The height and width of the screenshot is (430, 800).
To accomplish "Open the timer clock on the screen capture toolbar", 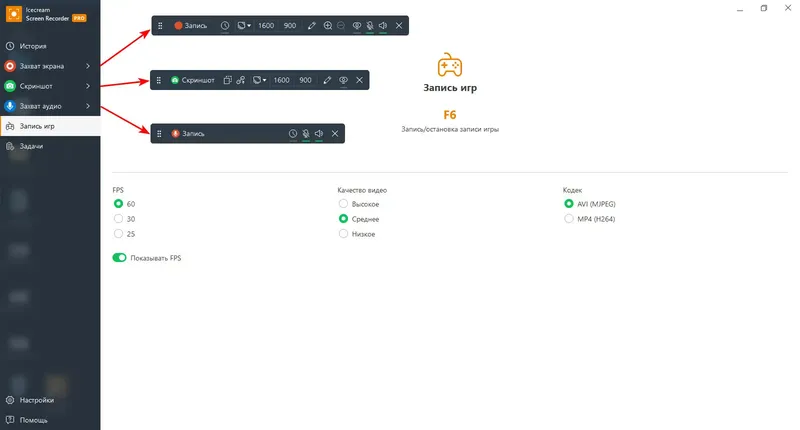I will [225, 26].
